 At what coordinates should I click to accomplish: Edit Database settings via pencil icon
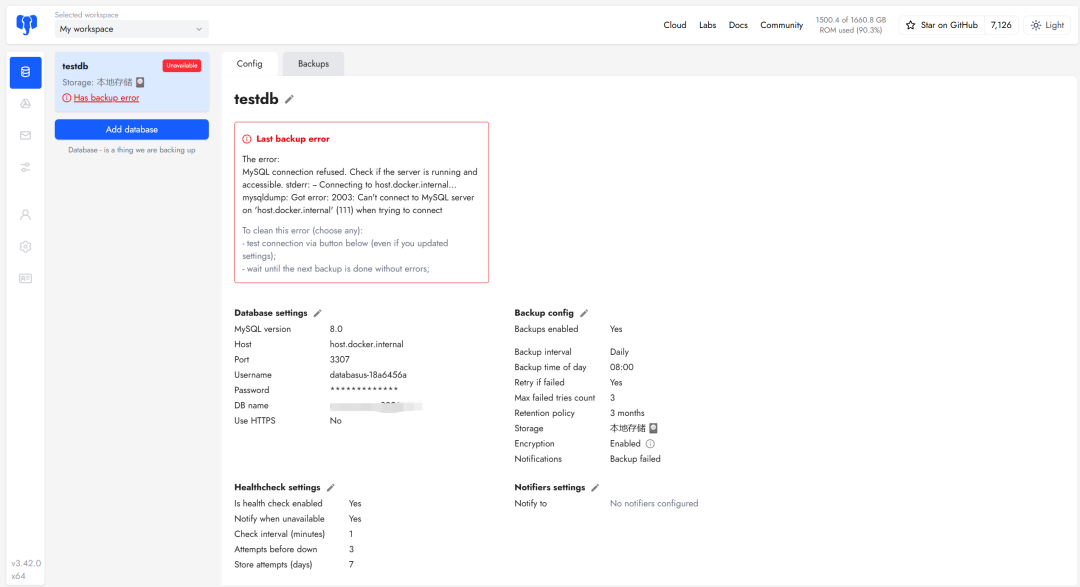(318, 313)
